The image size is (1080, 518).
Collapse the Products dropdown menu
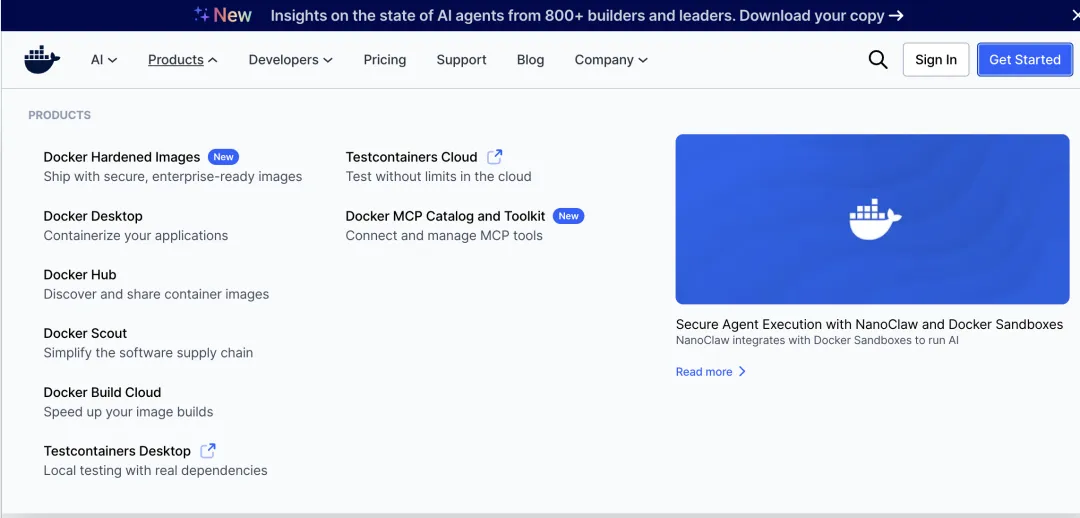click(182, 60)
